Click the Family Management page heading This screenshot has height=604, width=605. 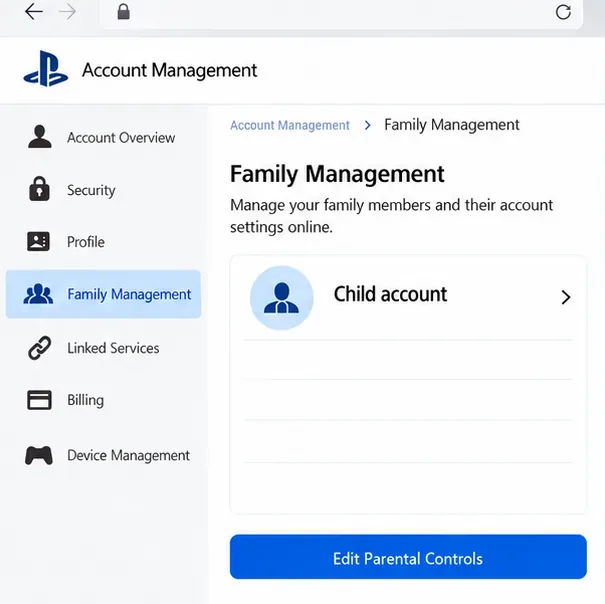pos(337,174)
